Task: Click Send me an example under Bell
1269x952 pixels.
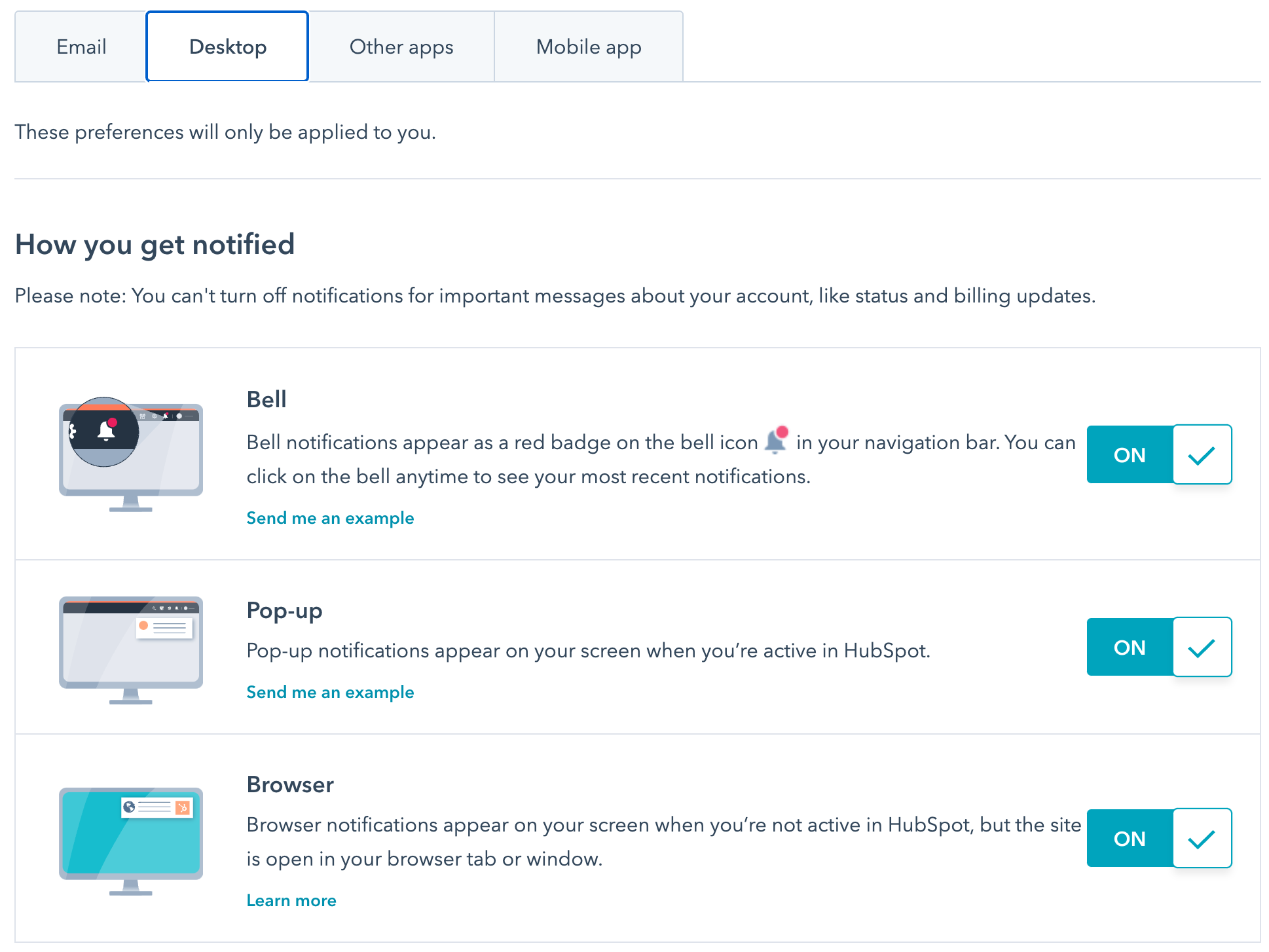Action: click(x=330, y=517)
